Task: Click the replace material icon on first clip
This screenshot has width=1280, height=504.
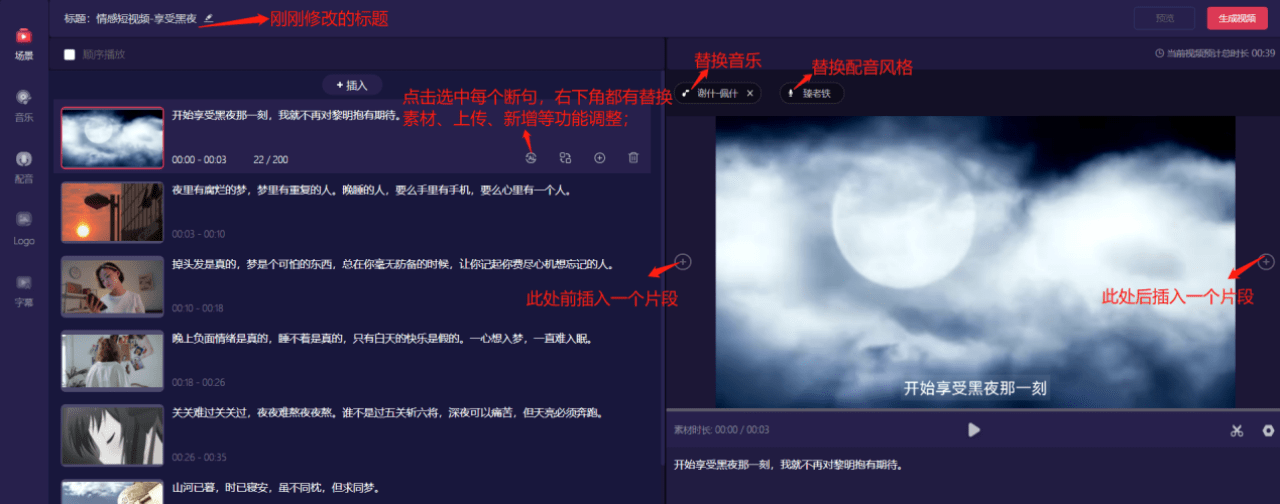Action: [x=531, y=158]
